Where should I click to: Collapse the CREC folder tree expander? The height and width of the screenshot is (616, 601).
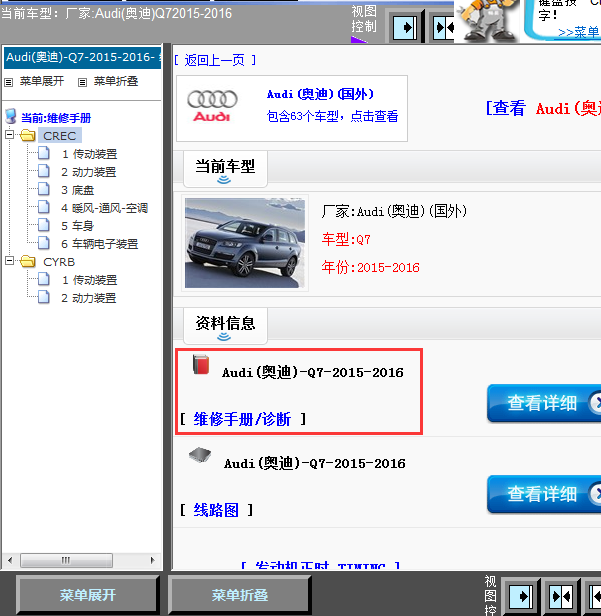pyautogui.click(x=9, y=135)
